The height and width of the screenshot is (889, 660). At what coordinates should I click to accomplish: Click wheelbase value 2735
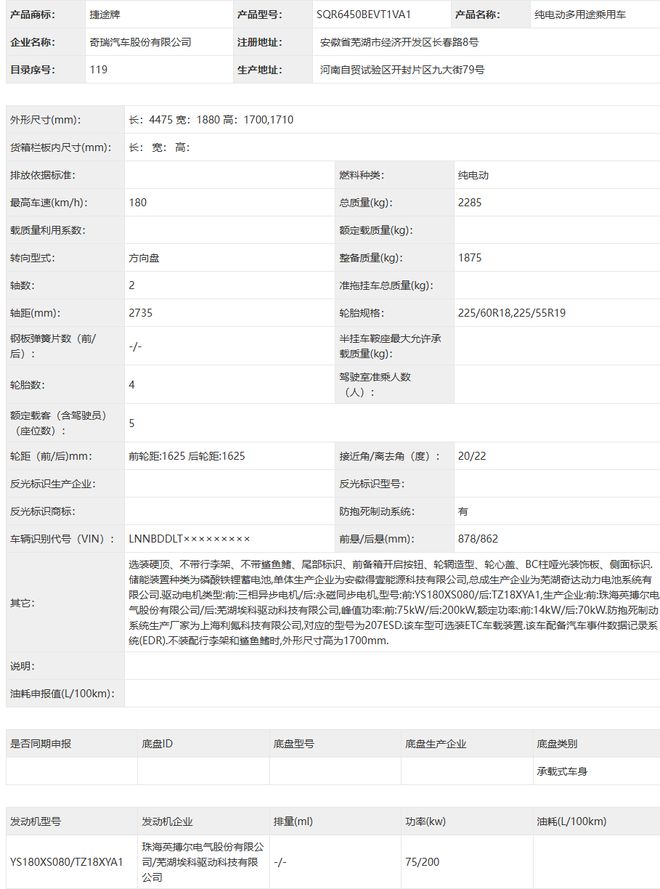click(x=141, y=313)
